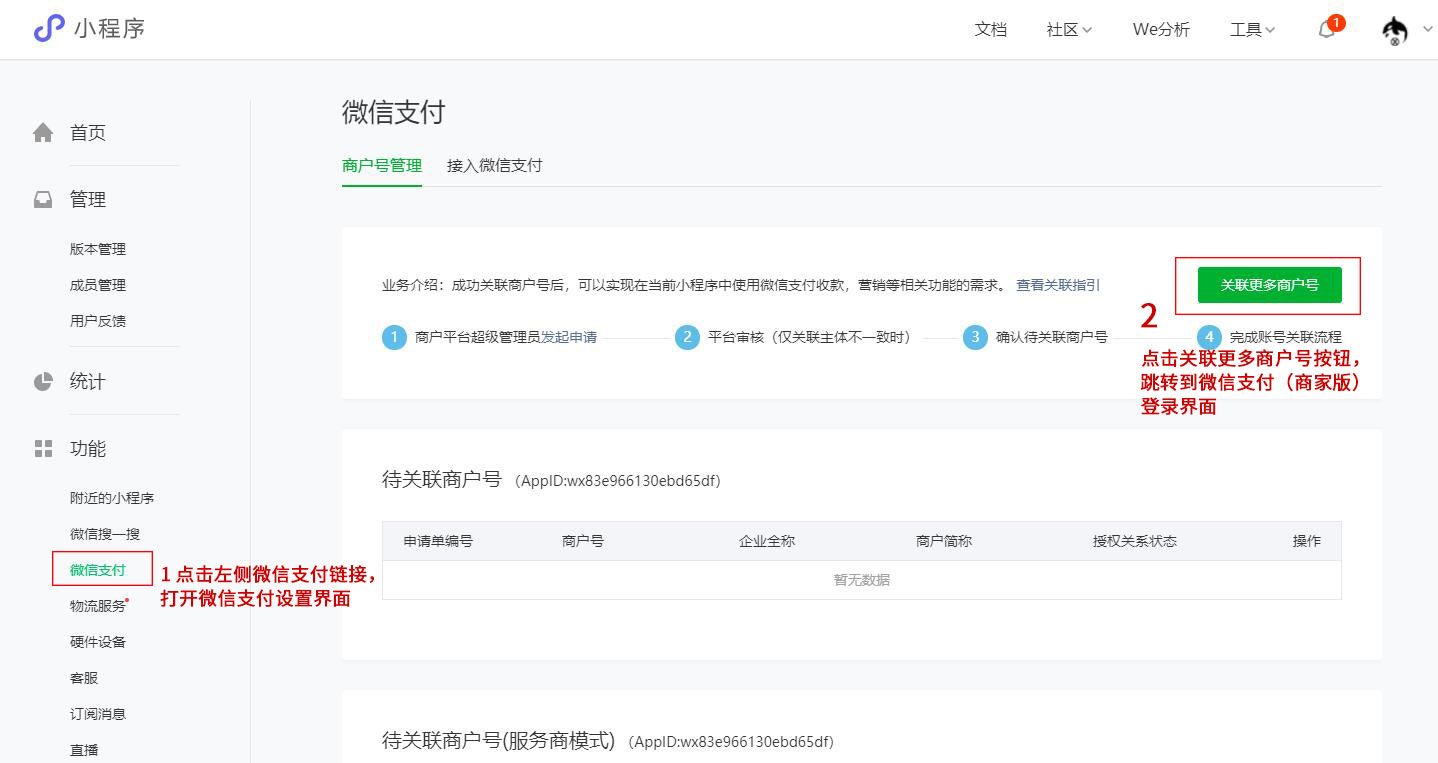Open 版本管理 in the sidebar
The height and width of the screenshot is (763, 1438).
[x=98, y=249]
